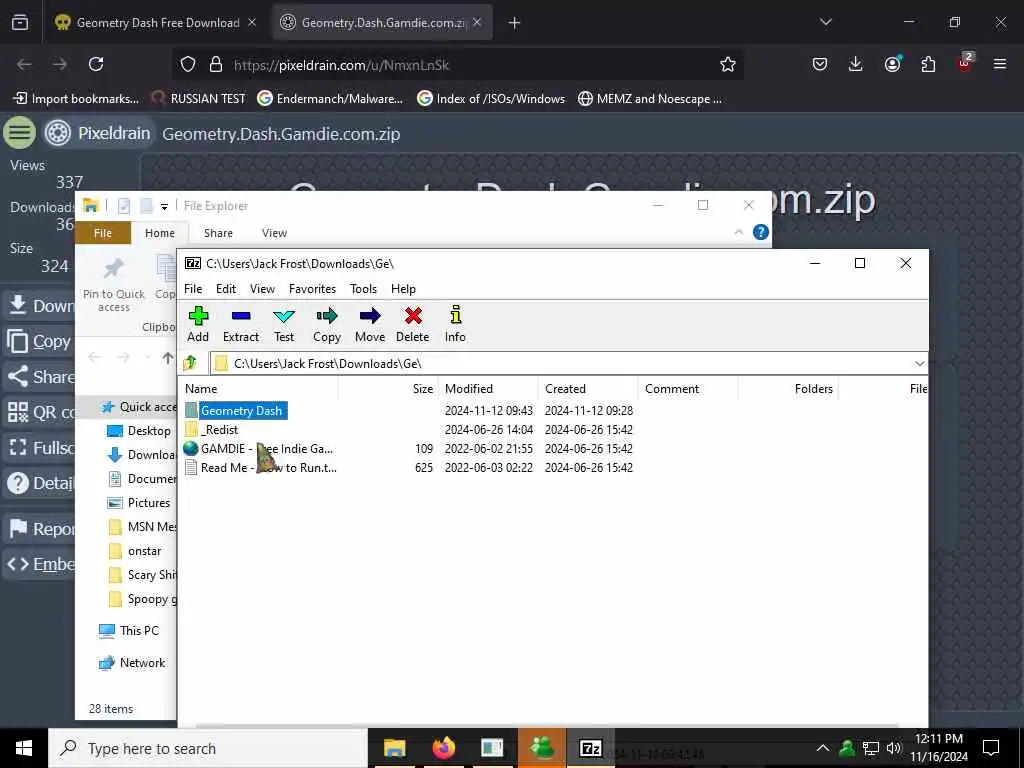Open the Pixeldrain hamburger menu
The height and width of the screenshot is (768, 1024).
point(20,133)
